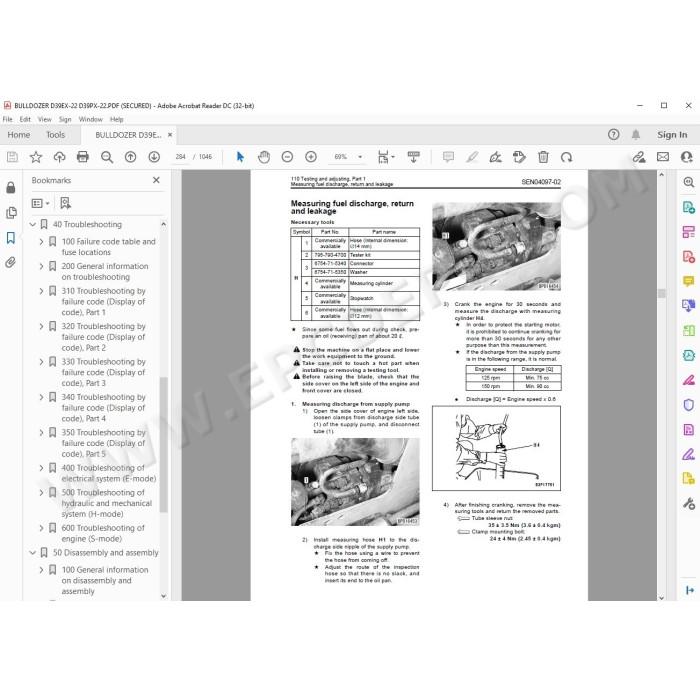
Task: Expand 400 electrical system E-mode bookmark
Action: (x=41, y=468)
